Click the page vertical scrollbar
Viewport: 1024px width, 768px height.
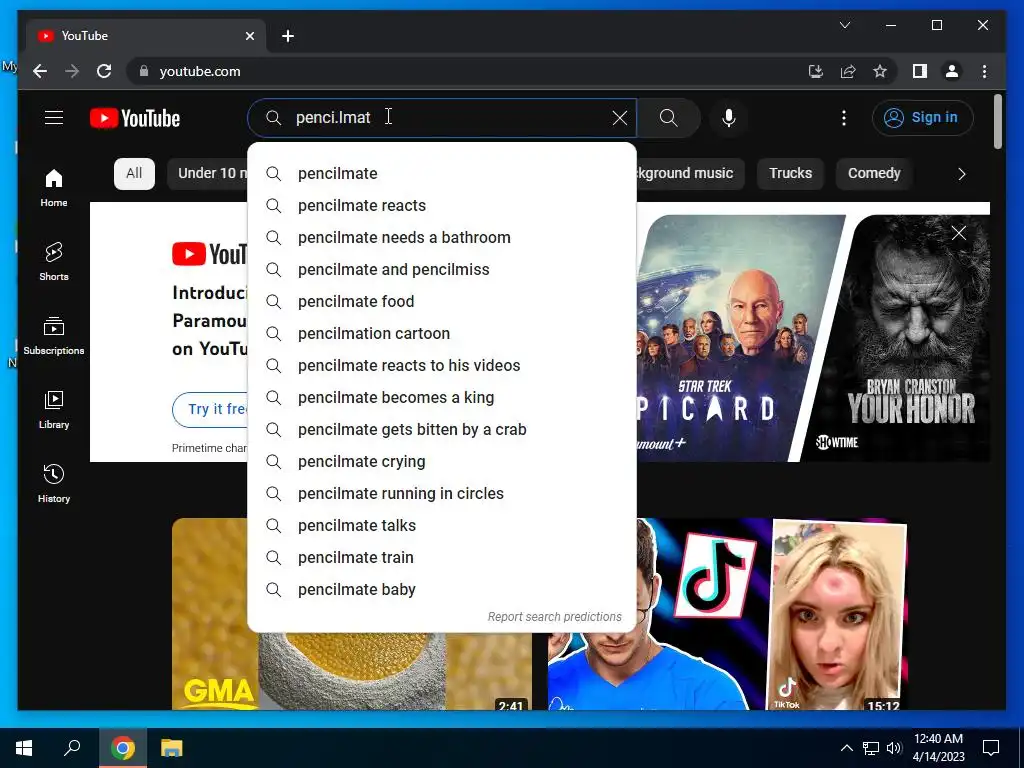[x=997, y=121]
